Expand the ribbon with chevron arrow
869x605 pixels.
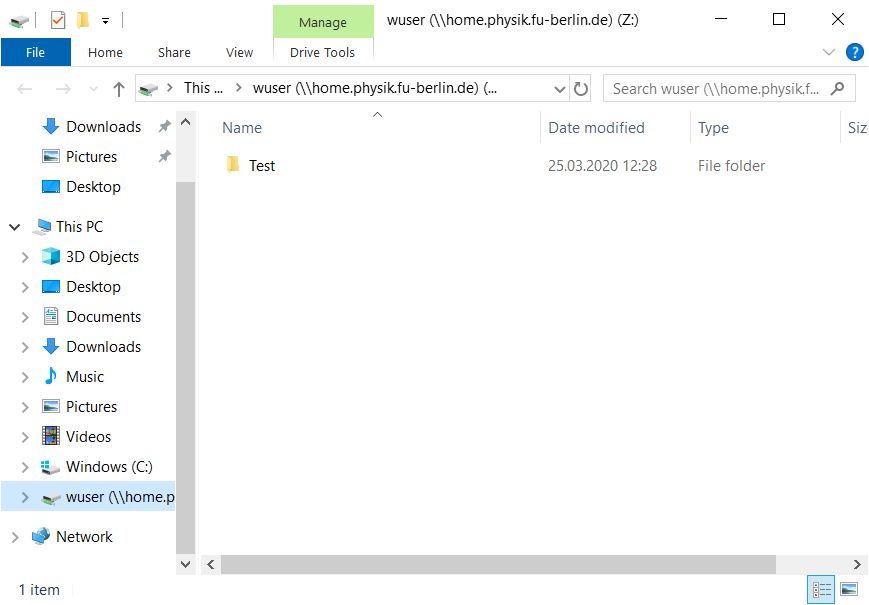(x=829, y=53)
